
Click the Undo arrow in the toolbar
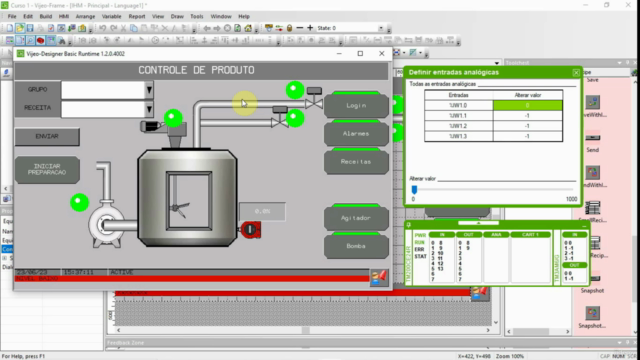coord(102,28)
